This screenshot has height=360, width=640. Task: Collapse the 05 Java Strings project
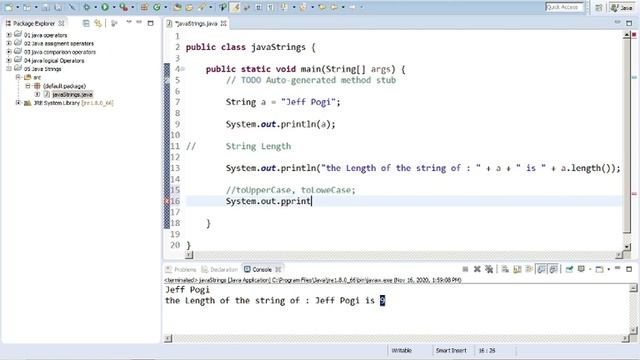tap(9, 69)
